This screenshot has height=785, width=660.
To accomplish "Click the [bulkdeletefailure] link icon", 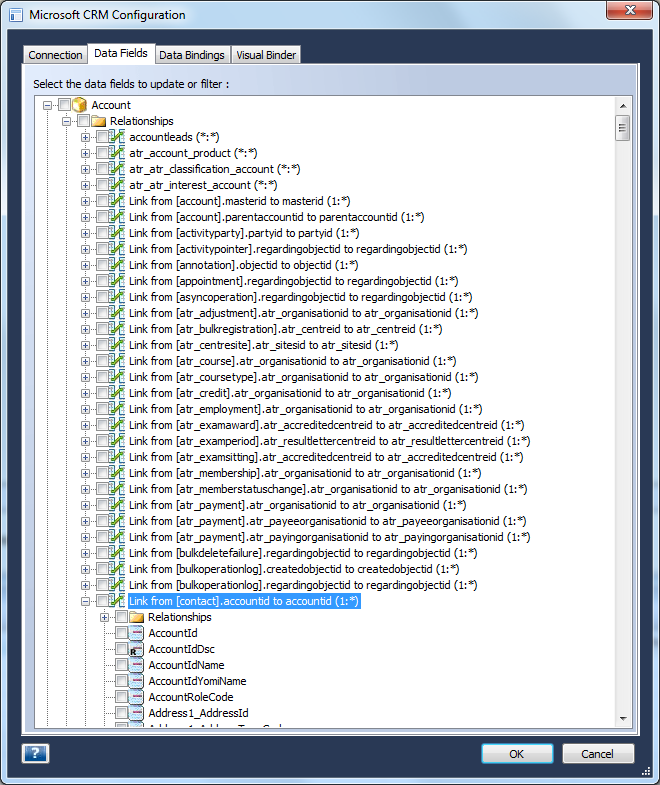I will (118, 553).
